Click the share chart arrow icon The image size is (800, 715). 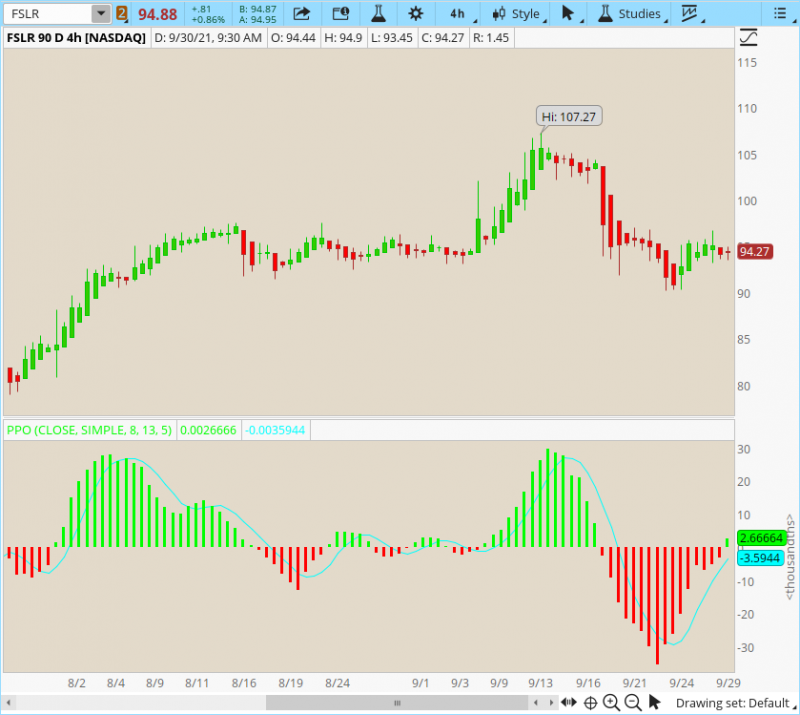300,14
